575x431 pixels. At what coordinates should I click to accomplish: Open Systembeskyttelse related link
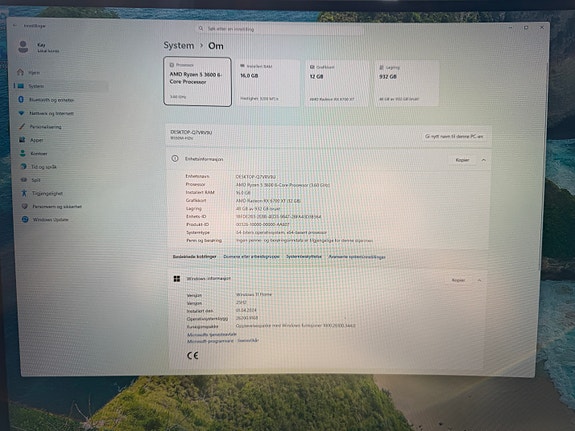[304, 256]
